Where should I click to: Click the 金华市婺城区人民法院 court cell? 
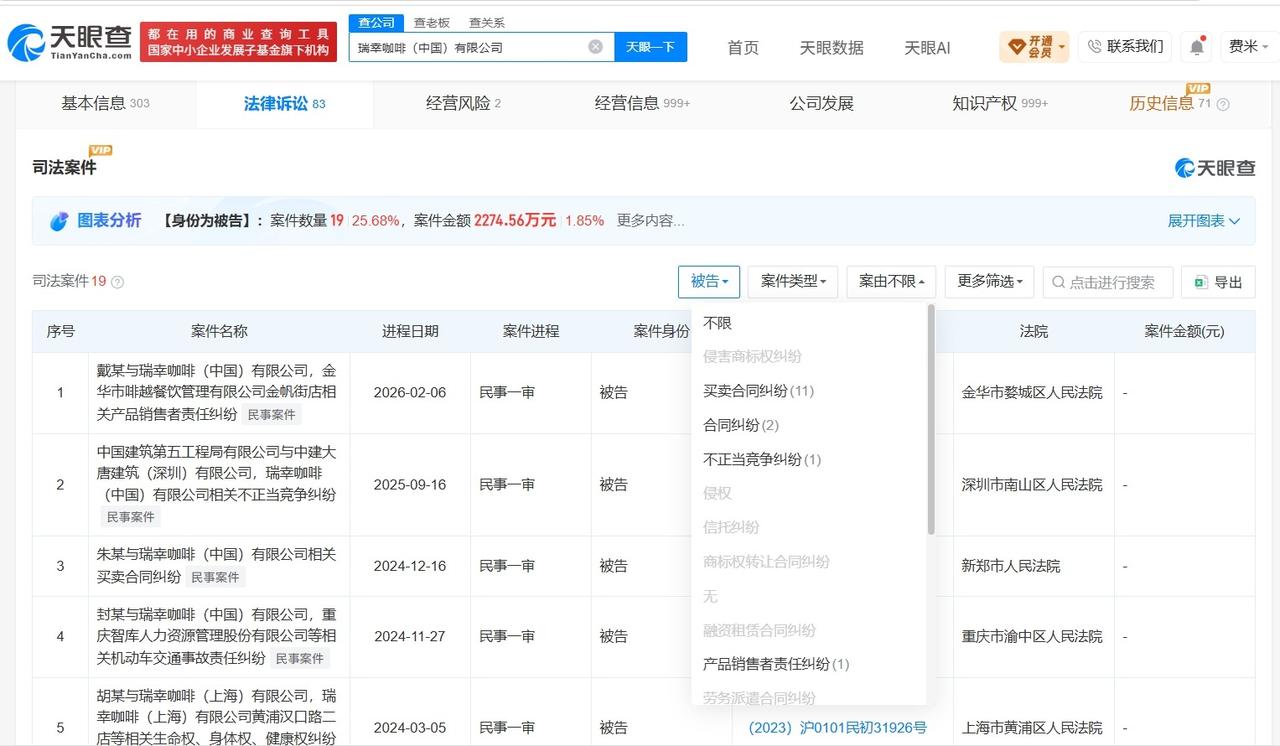pos(1032,392)
